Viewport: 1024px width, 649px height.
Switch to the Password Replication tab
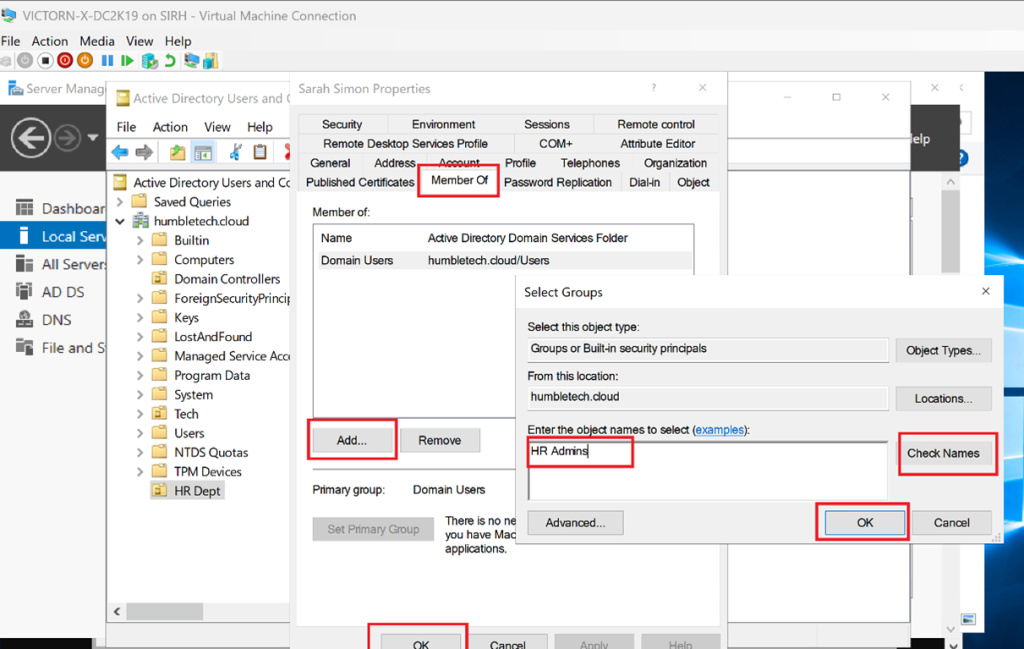pyautogui.click(x=558, y=182)
